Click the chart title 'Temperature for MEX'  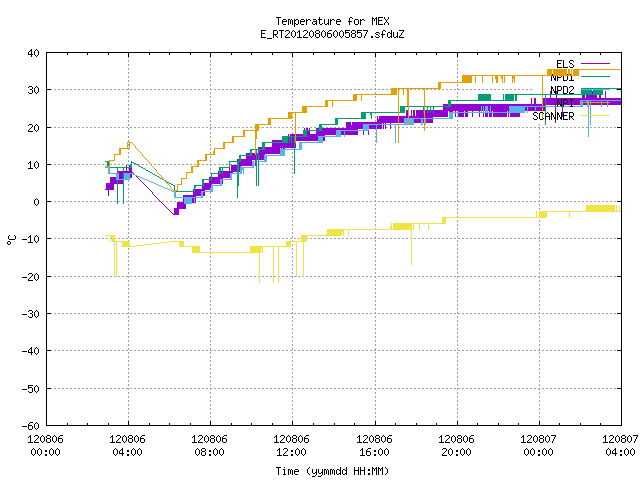[x=332, y=21]
